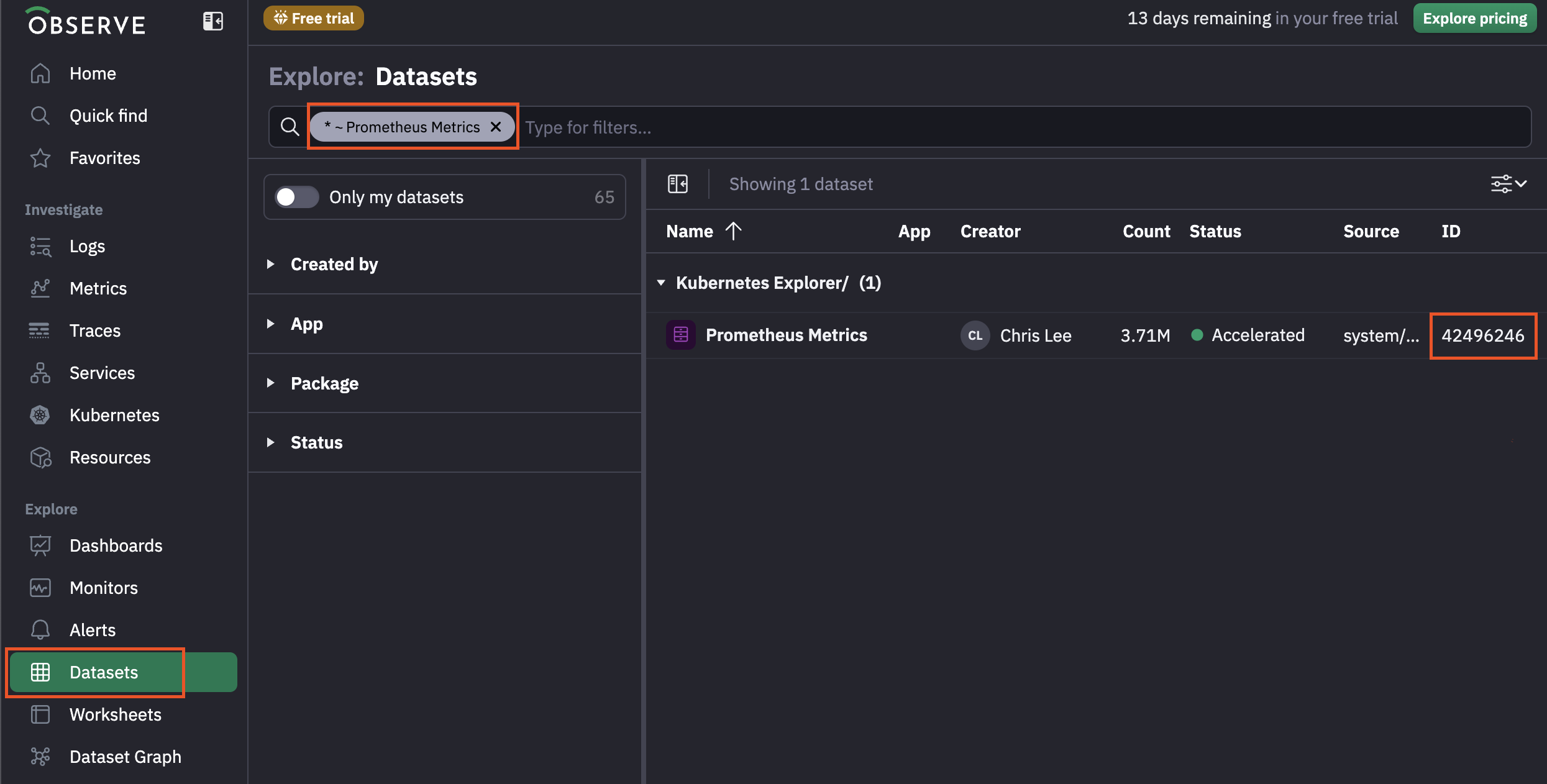Screen dimensions: 1547x784
Task: Open the Logs explorer
Action: tap(87, 246)
